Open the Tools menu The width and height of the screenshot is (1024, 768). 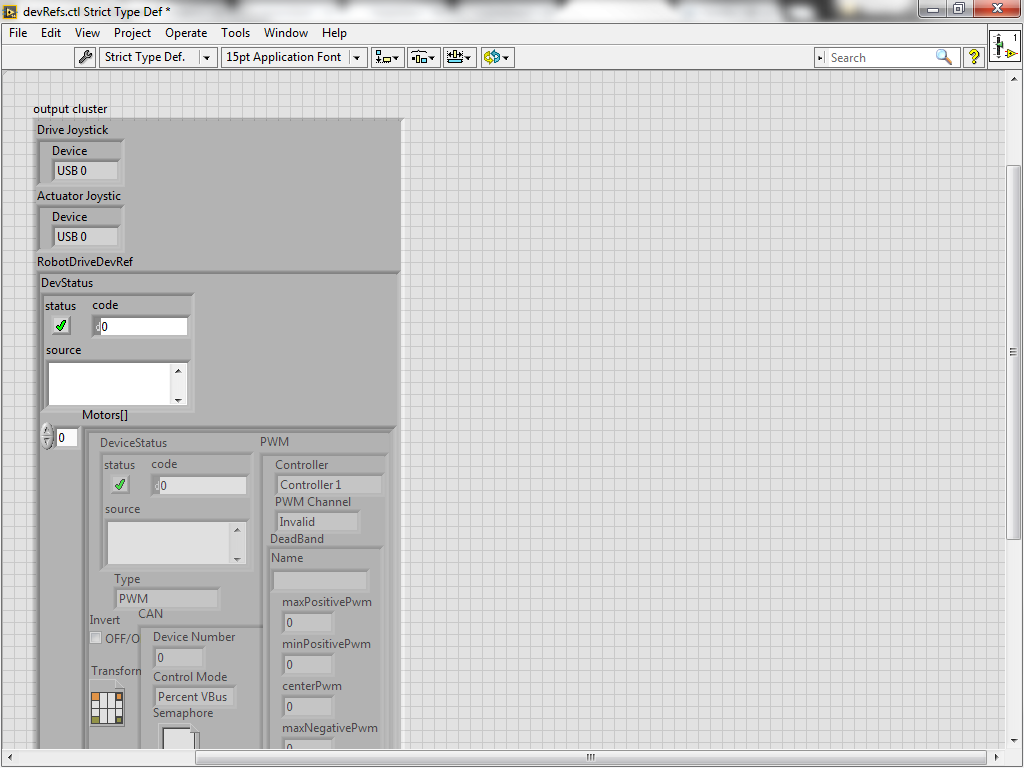(235, 33)
